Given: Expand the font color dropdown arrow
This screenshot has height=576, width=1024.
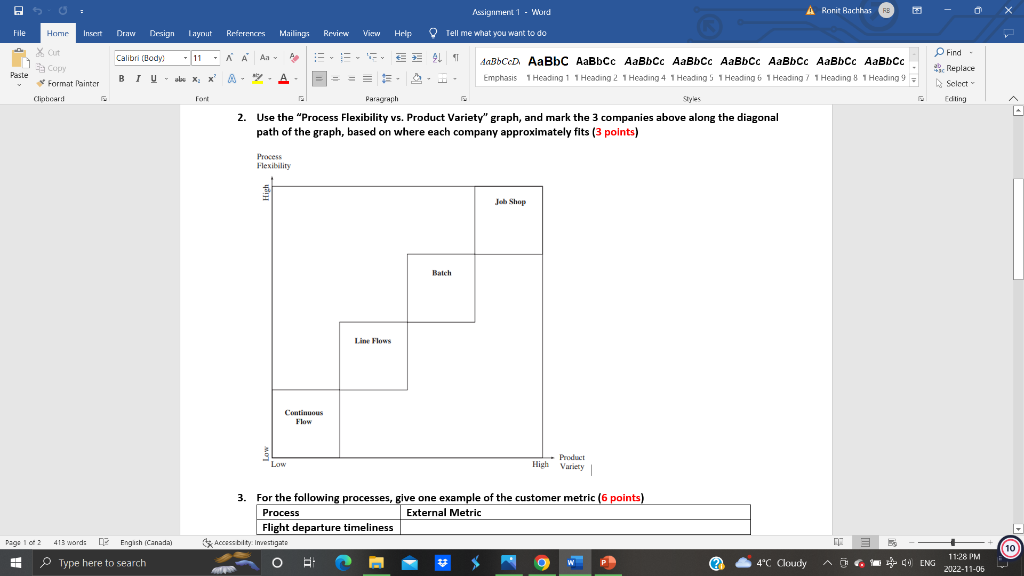Looking at the screenshot, I should coord(296,79).
